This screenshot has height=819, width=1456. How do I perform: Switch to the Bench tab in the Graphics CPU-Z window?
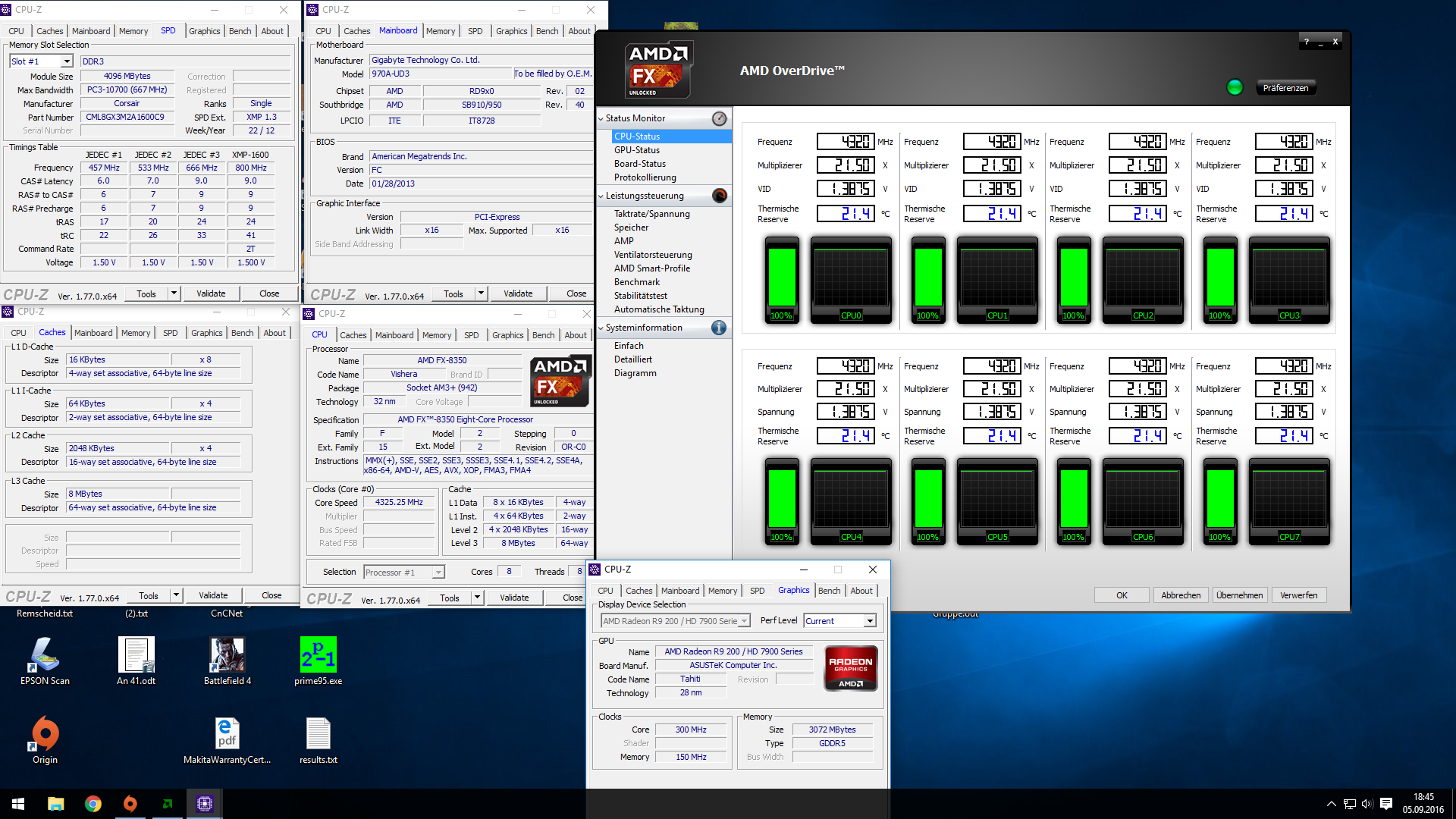point(829,591)
